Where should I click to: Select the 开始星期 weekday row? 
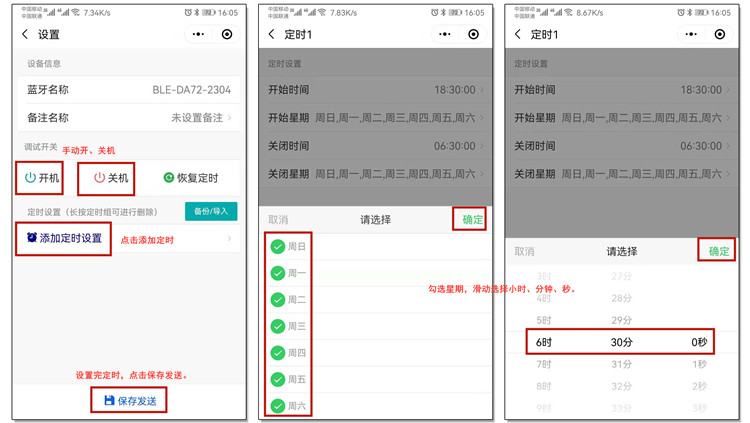(375, 118)
